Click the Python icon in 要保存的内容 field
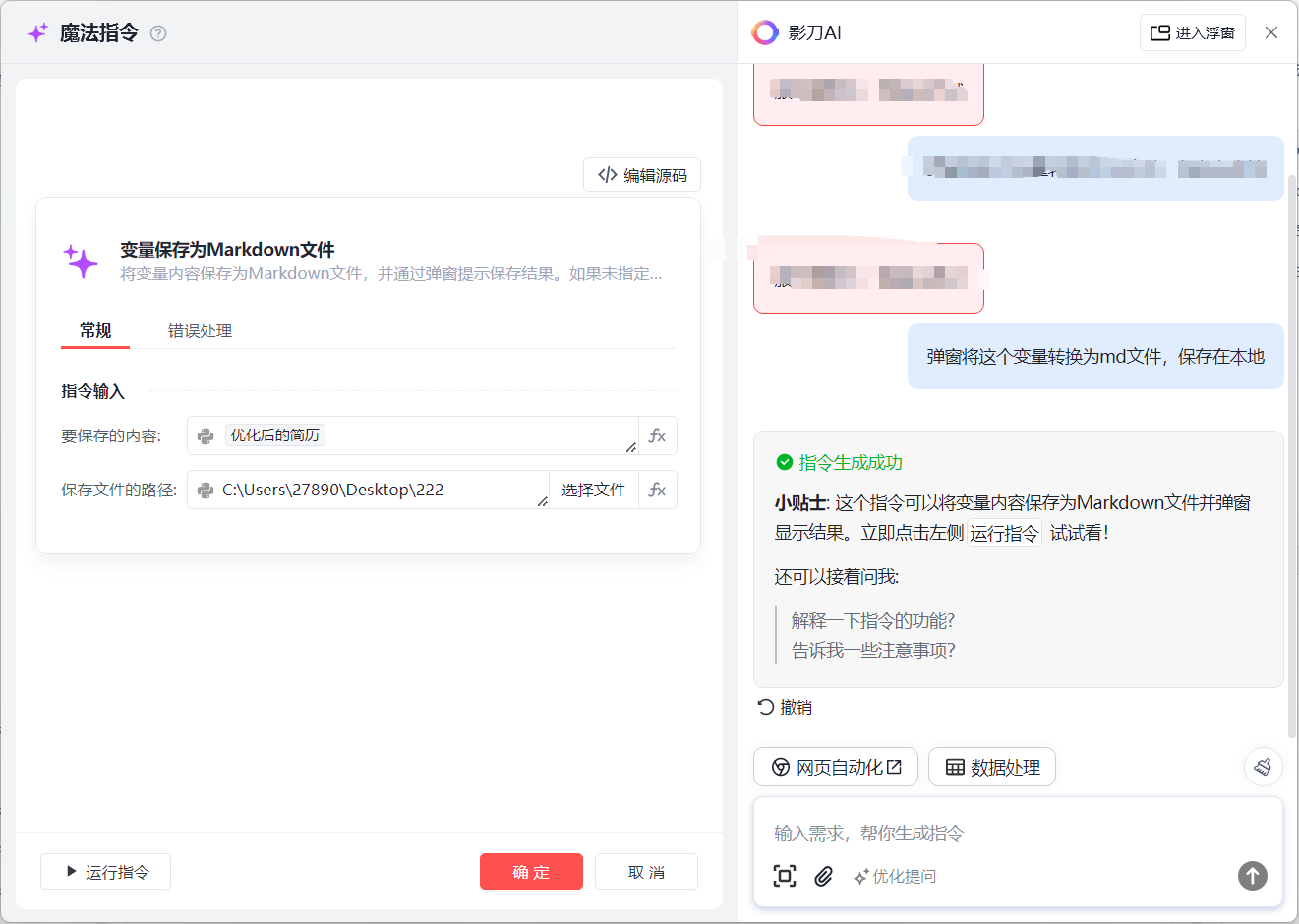1299x924 pixels. pyautogui.click(x=206, y=436)
